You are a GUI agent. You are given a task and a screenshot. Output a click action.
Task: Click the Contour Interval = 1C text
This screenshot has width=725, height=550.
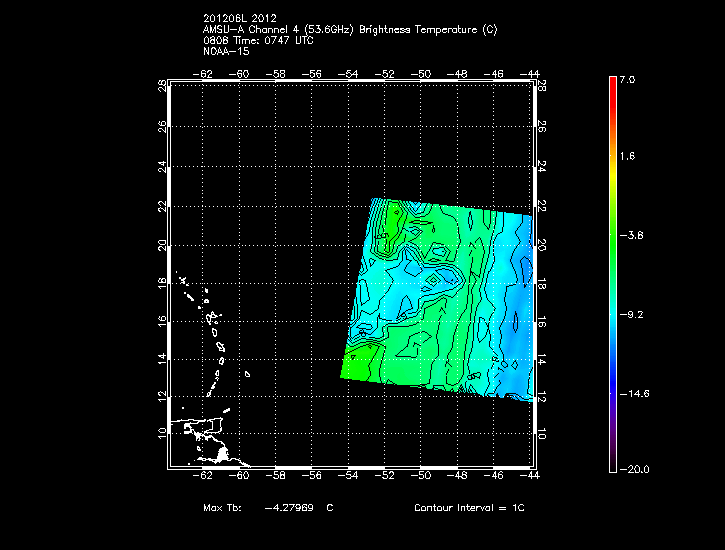coord(469,508)
